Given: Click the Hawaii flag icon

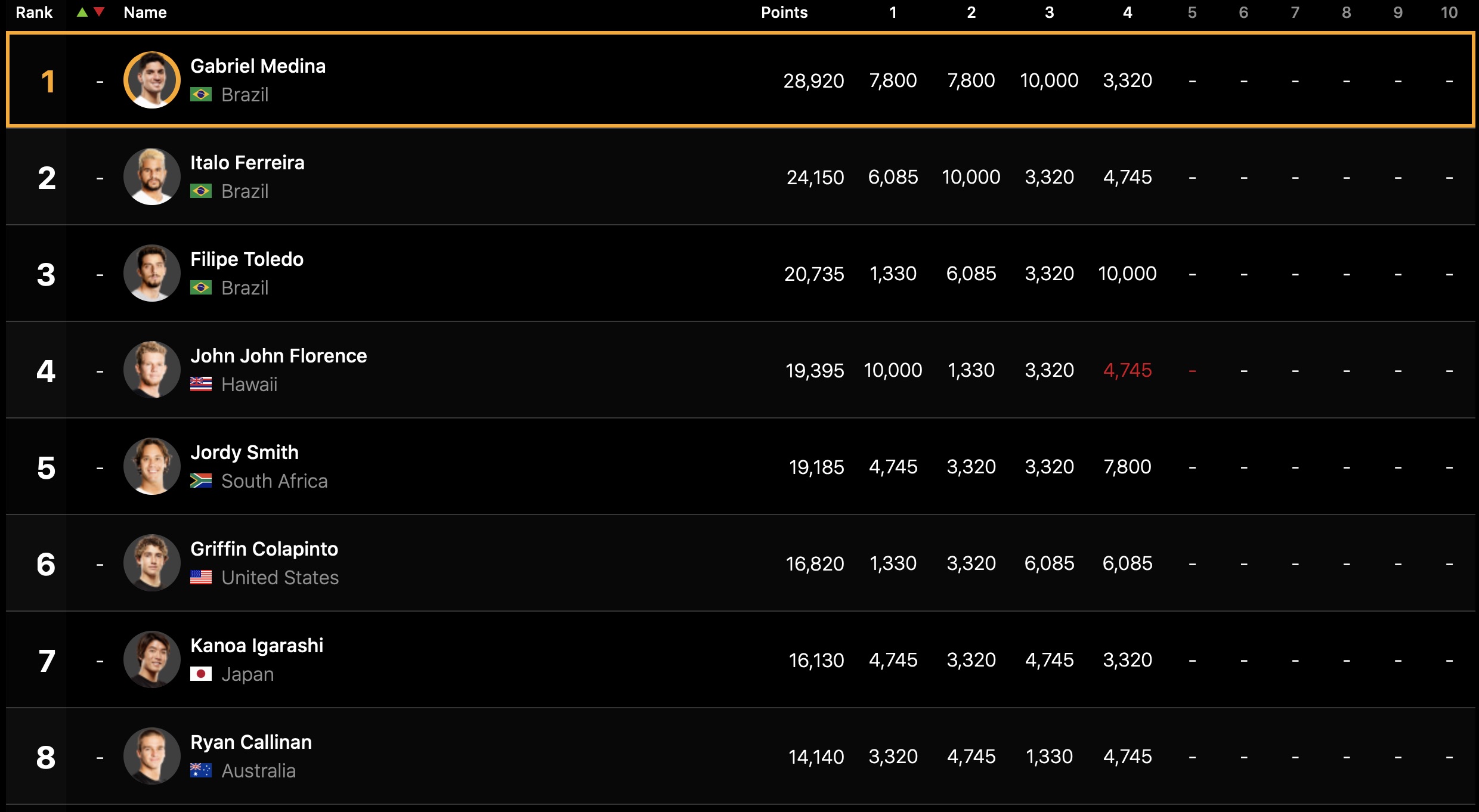Looking at the screenshot, I should 201,385.
